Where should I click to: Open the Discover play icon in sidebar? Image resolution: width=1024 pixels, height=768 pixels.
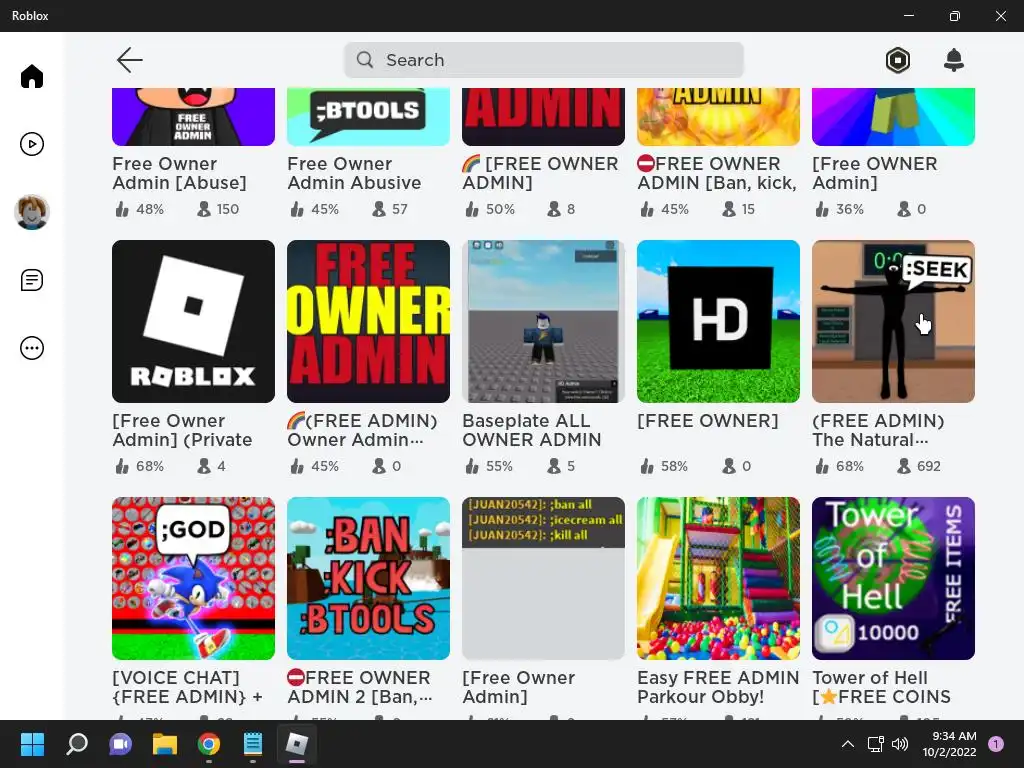pos(31,144)
